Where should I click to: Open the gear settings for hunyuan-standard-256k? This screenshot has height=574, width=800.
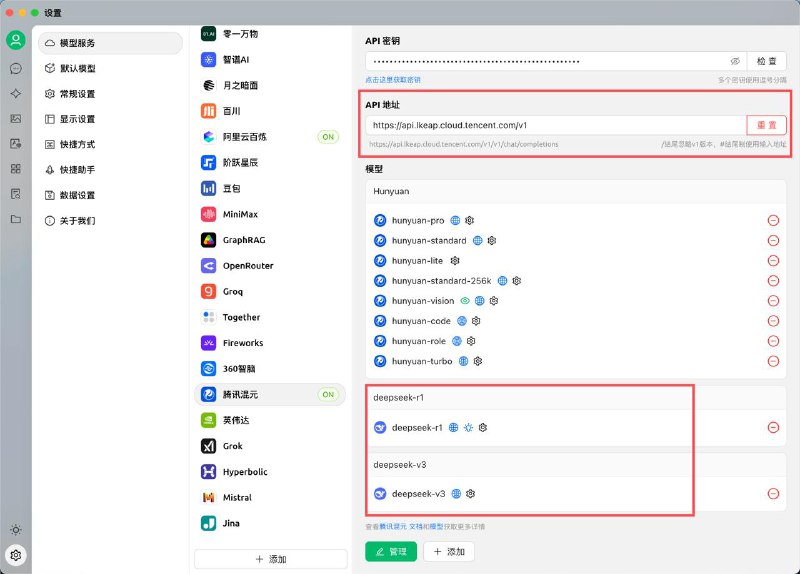[x=517, y=281]
